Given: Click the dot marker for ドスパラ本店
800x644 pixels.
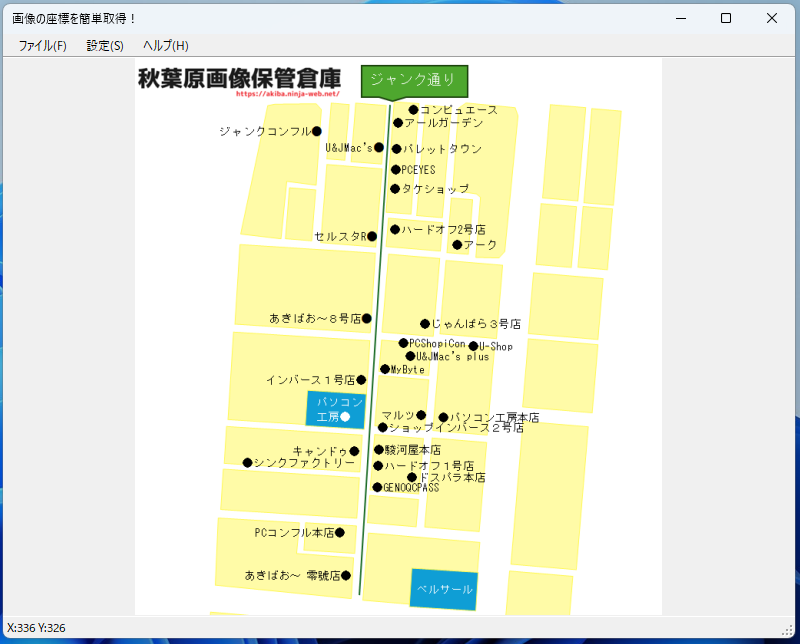Looking at the screenshot, I should pos(411,478).
